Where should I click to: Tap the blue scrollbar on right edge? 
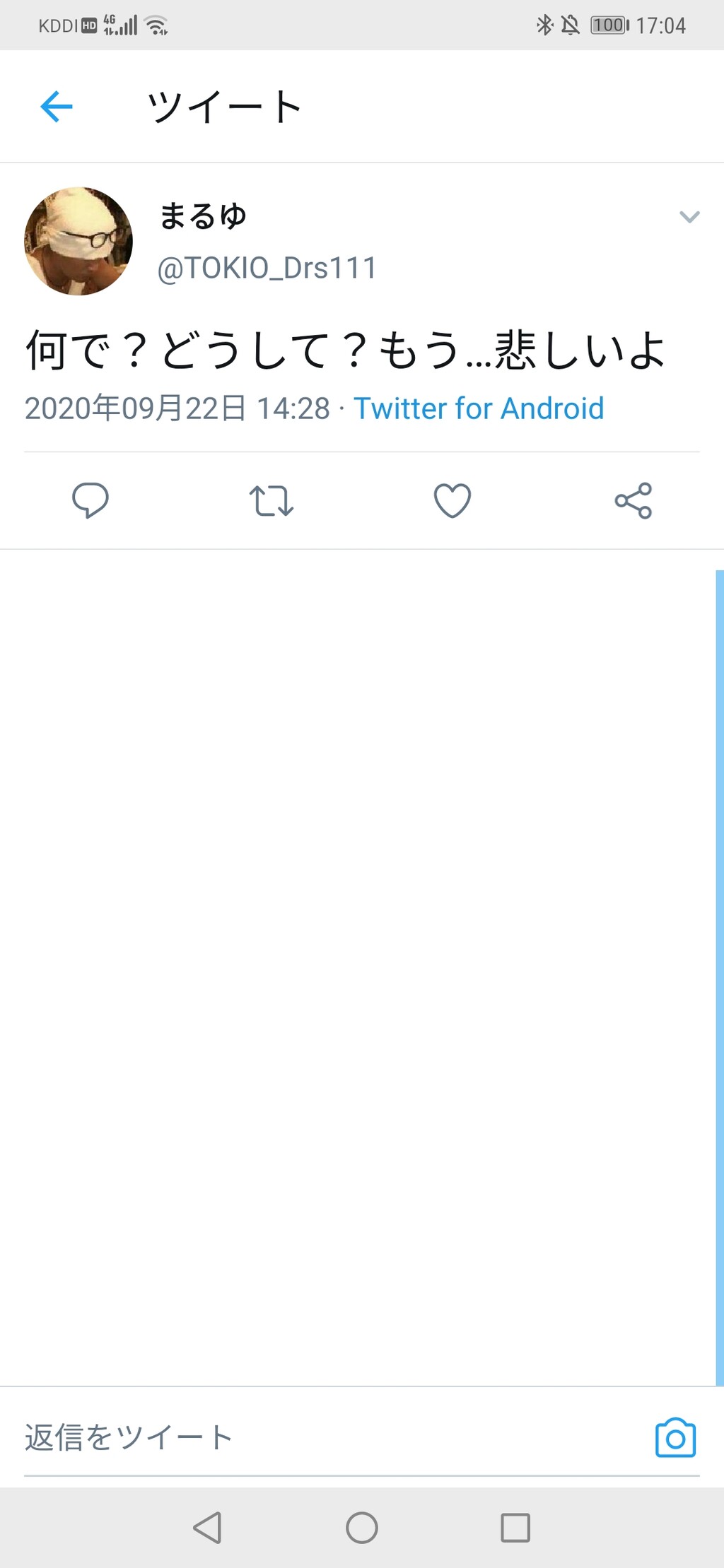[x=719, y=975]
